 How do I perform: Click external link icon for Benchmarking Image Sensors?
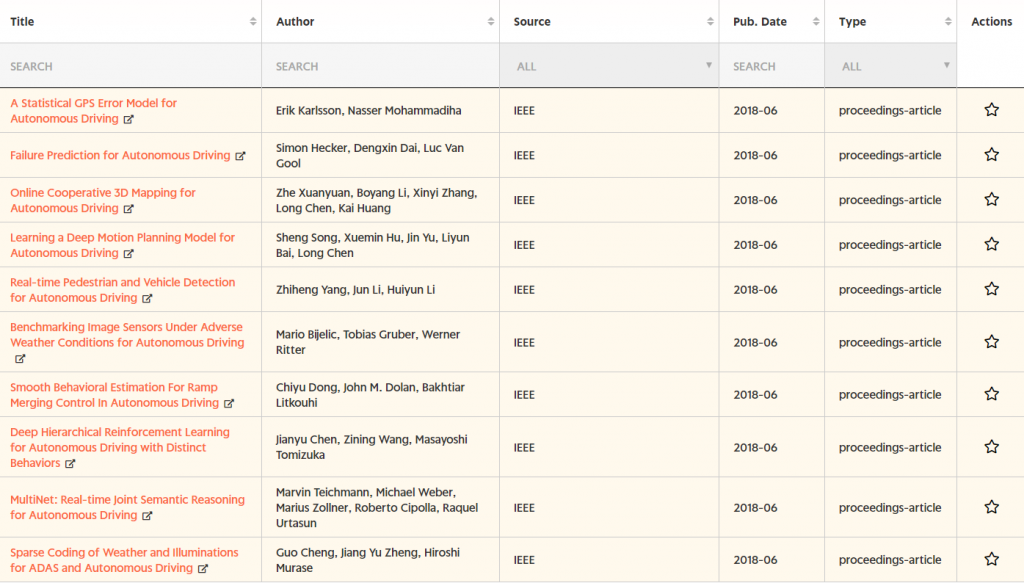click(20, 359)
